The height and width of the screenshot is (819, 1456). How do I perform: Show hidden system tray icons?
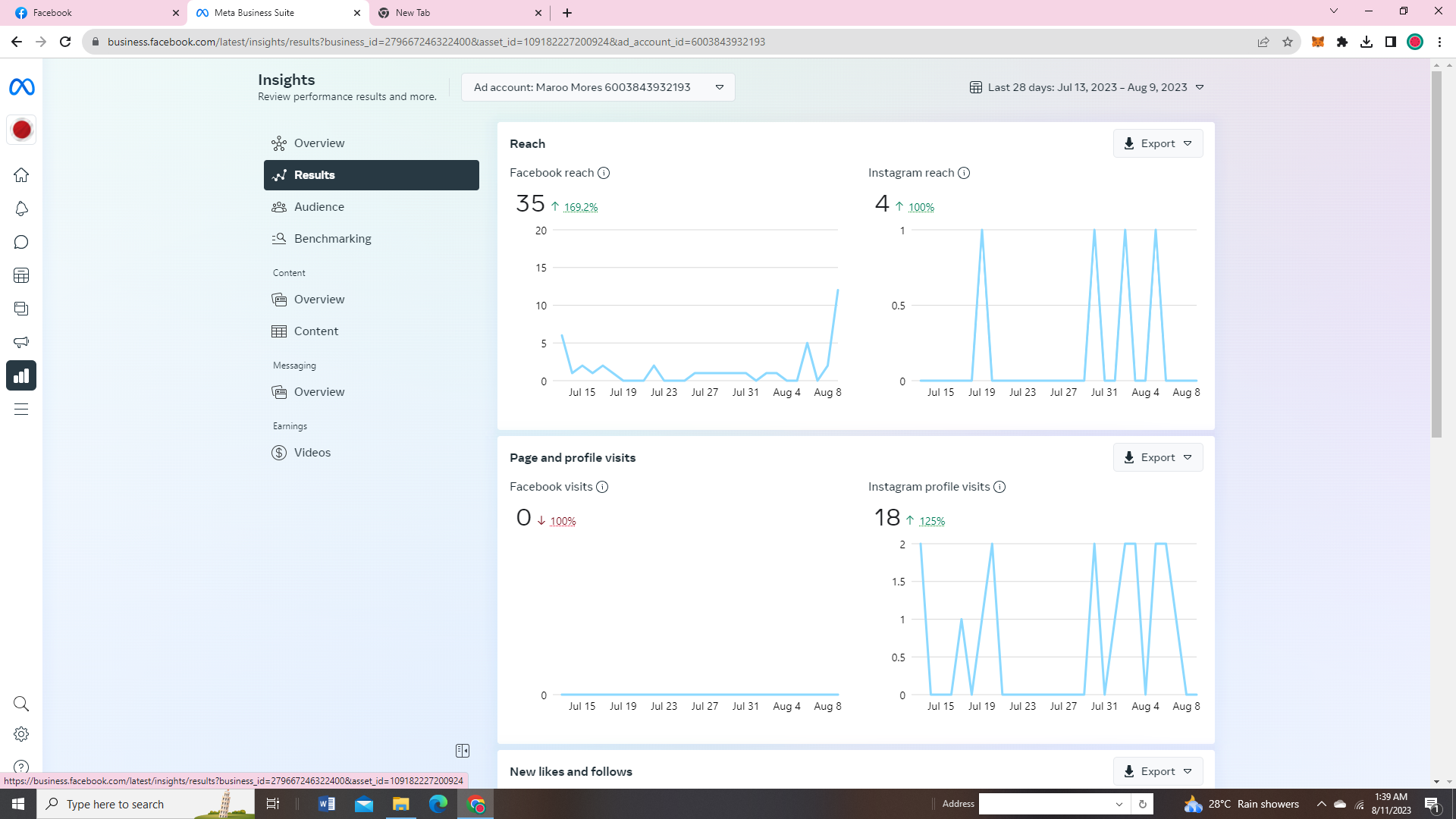pos(1322,804)
